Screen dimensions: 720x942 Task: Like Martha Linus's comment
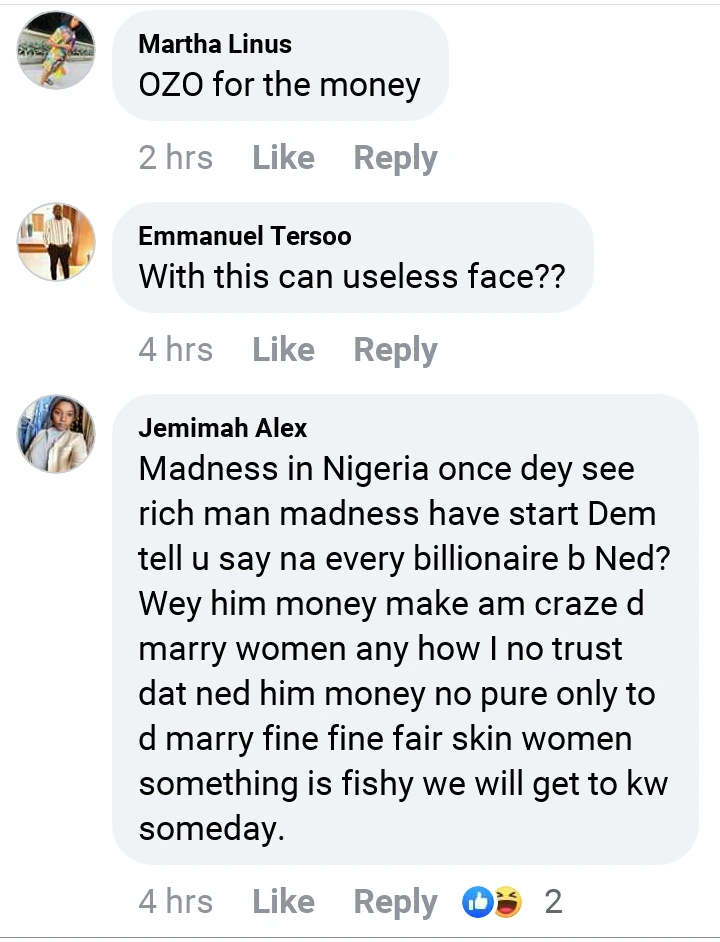coord(283,158)
